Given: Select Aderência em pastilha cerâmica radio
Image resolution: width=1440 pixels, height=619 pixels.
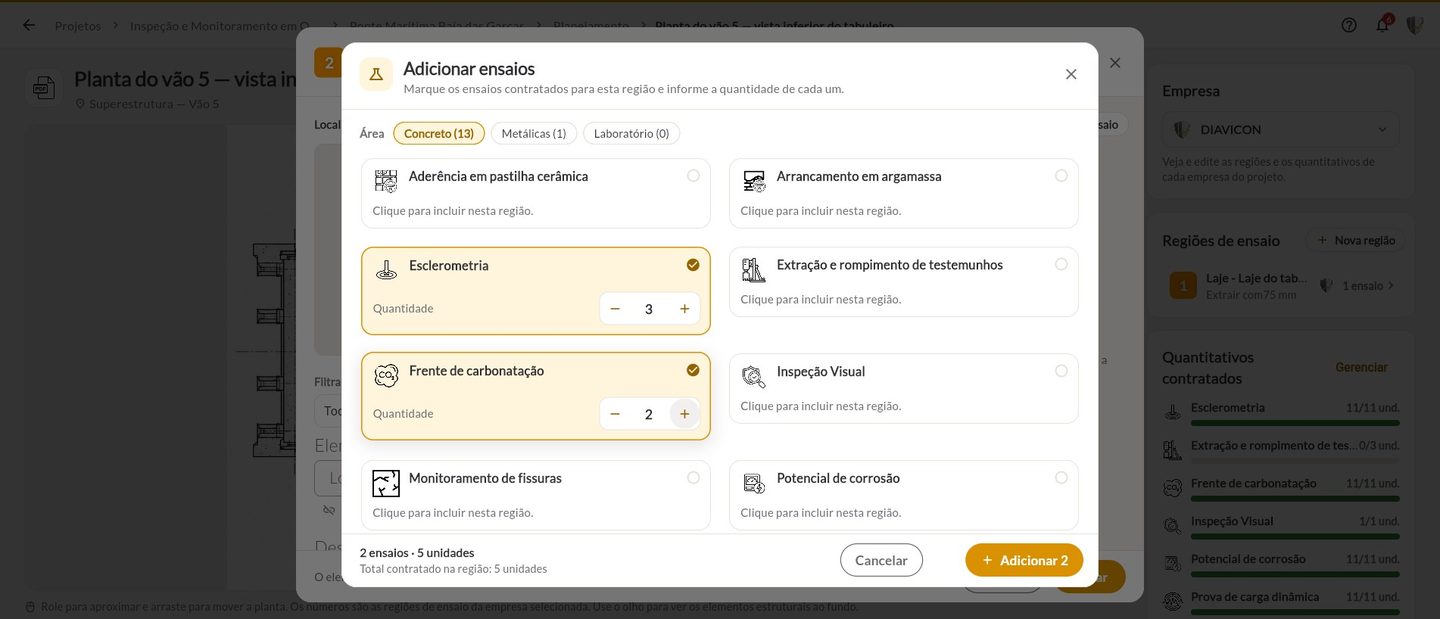Looking at the screenshot, I should point(693,176).
